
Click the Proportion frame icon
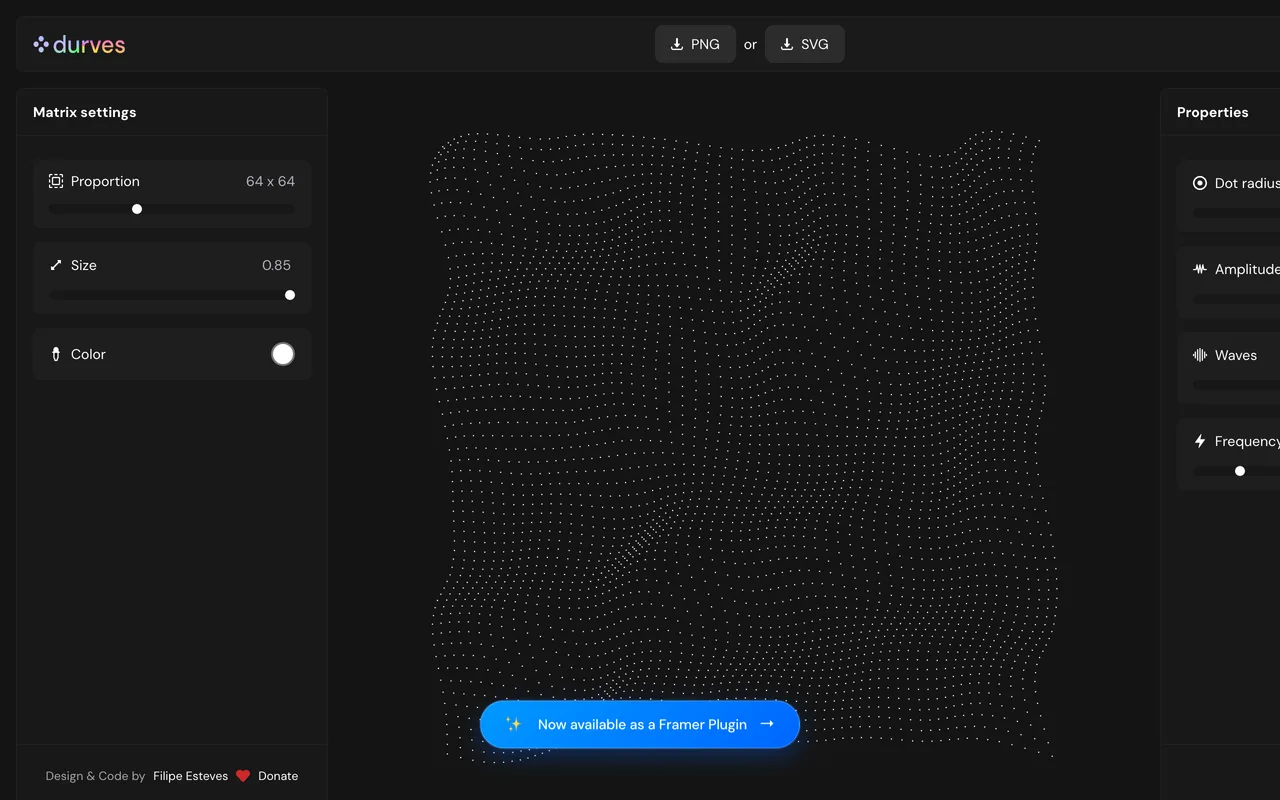tap(56, 181)
